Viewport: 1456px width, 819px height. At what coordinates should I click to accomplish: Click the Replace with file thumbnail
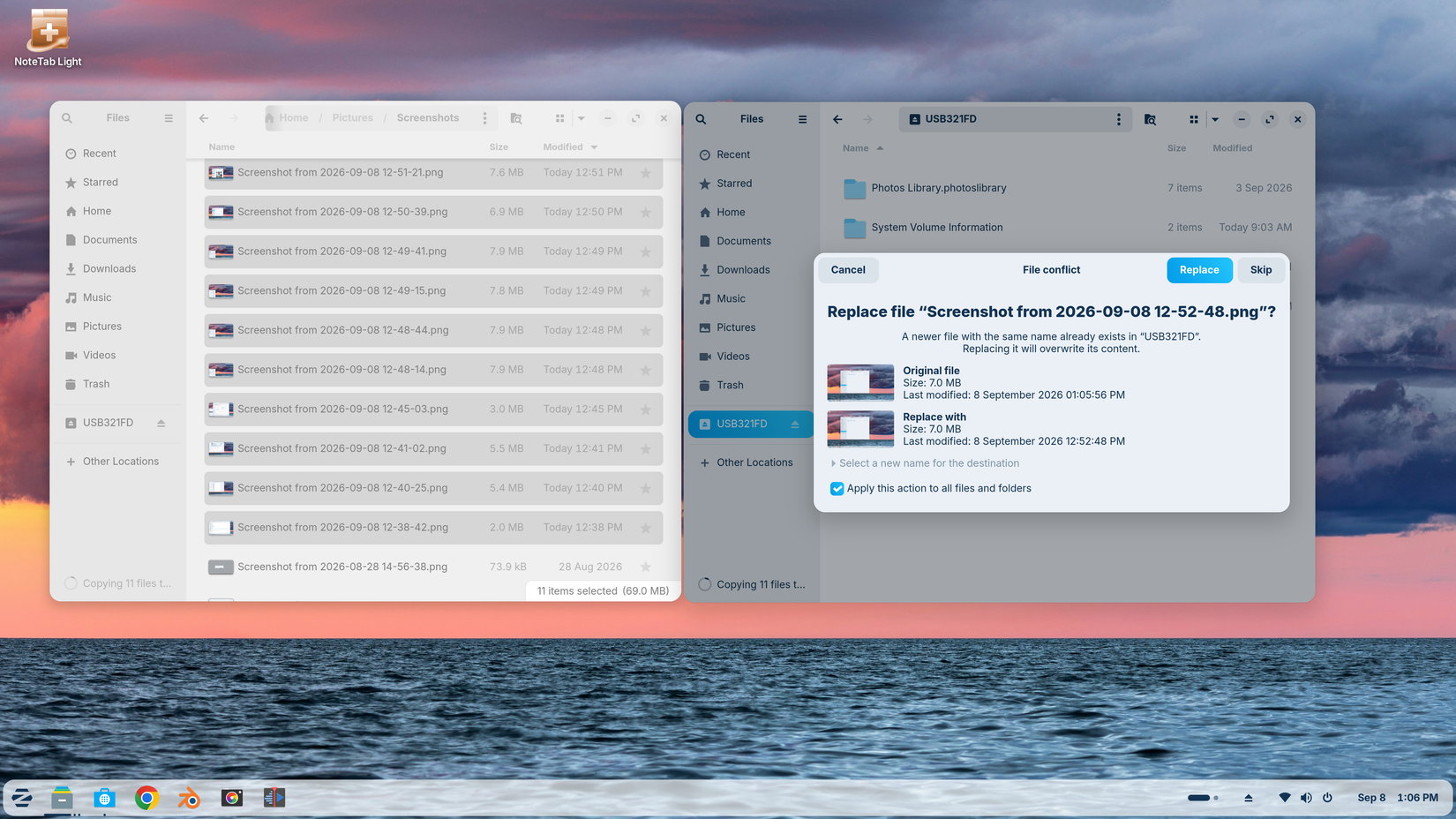pos(860,429)
